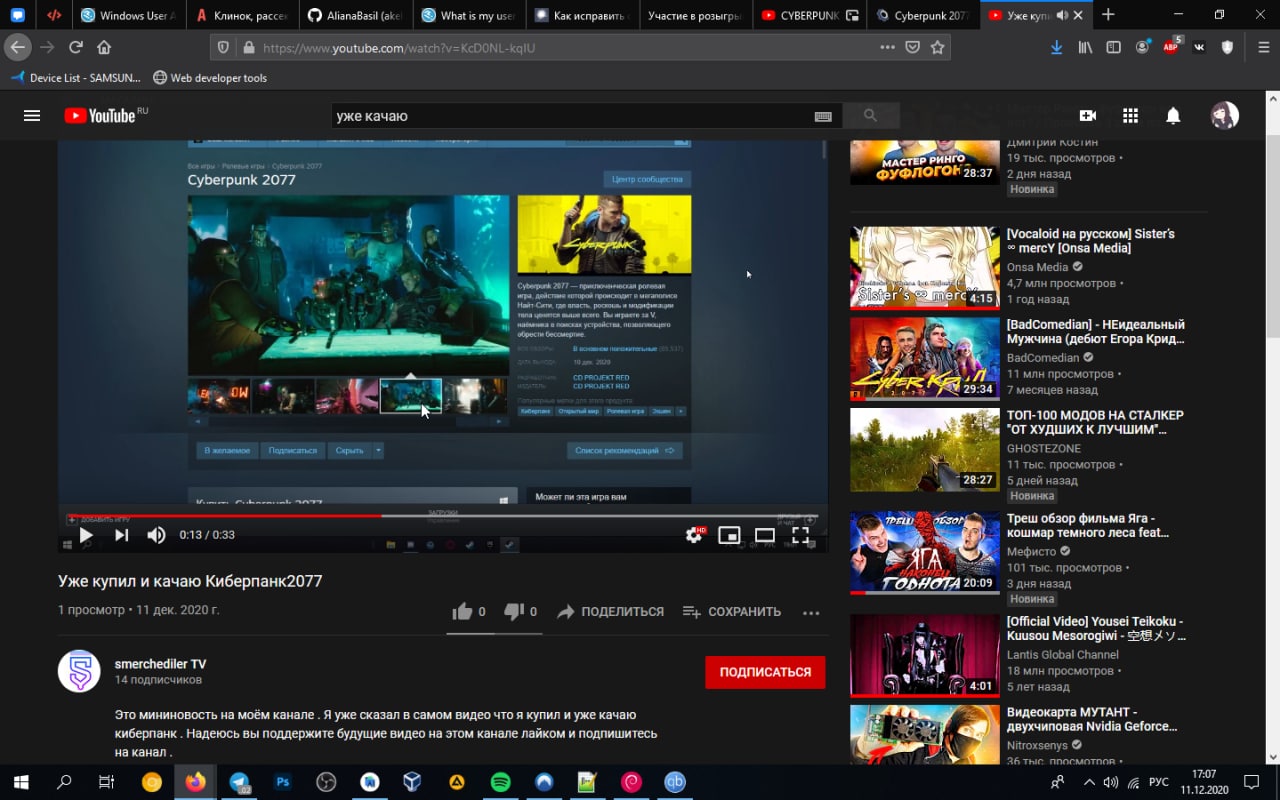Image resolution: width=1280 pixels, height=800 pixels.
Task: Open Web developer tools bookmark
Action: click(x=210, y=78)
